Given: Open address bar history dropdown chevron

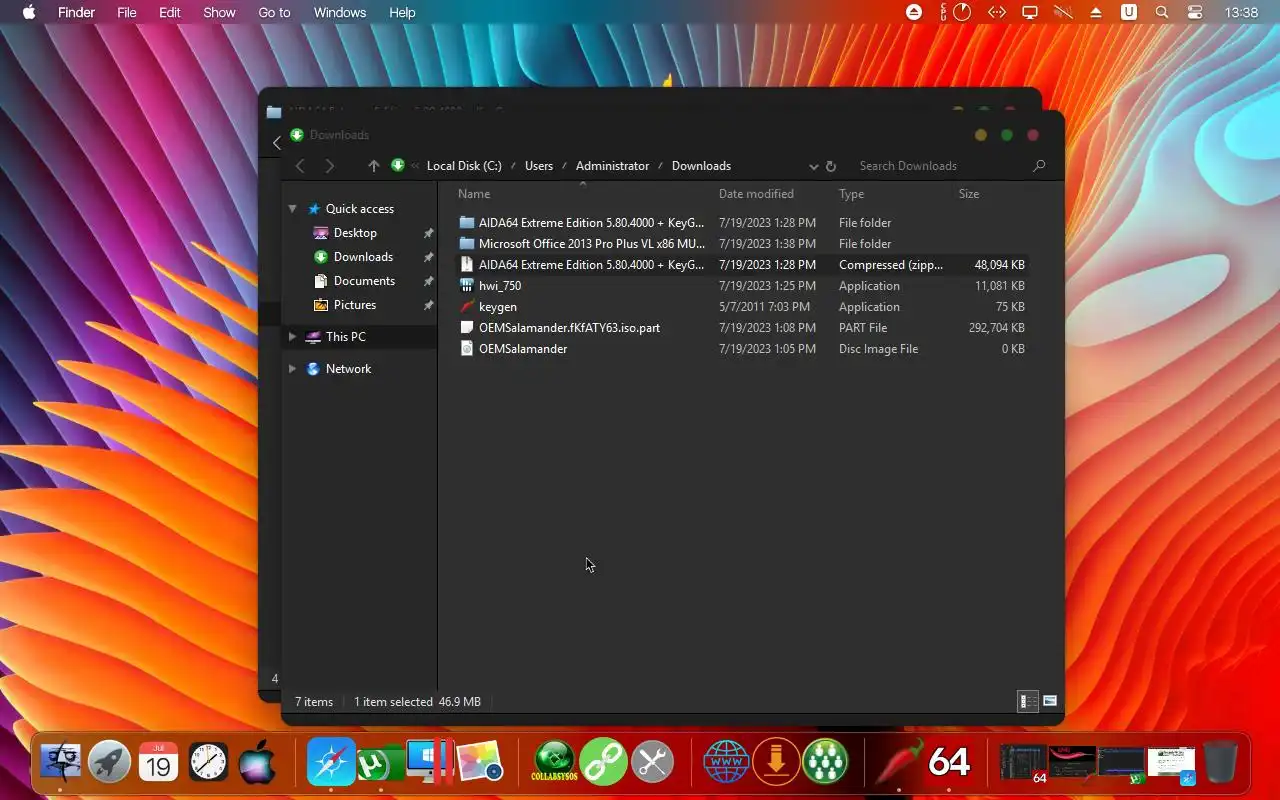Looking at the screenshot, I should [x=814, y=166].
